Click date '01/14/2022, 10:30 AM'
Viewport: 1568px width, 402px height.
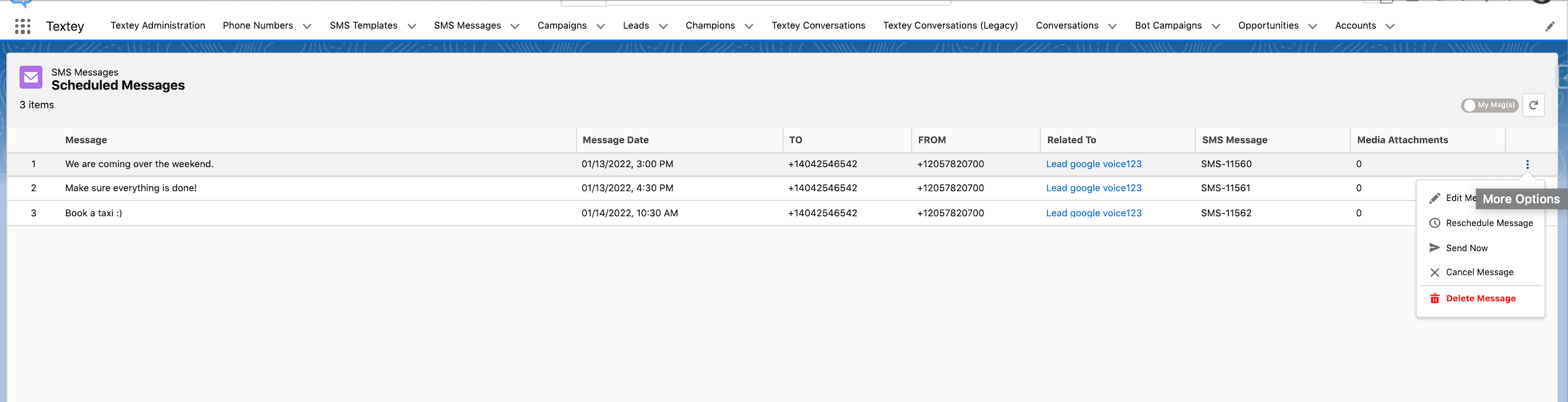(x=630, y=213)
